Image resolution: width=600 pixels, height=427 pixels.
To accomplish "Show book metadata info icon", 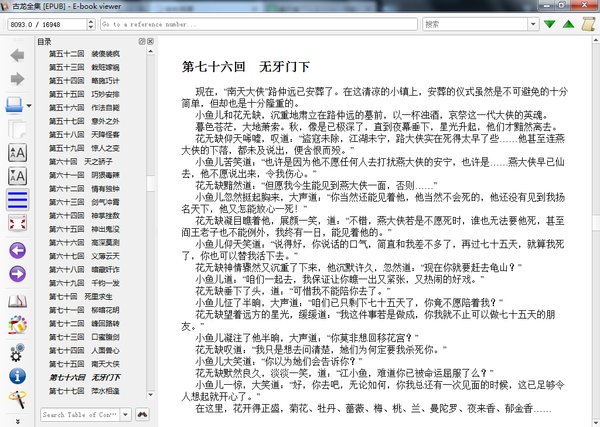I will 17,376.
